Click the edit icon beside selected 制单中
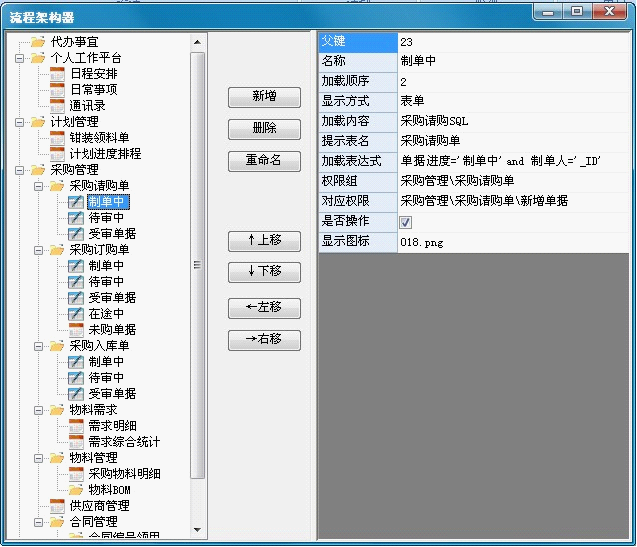The image size is (637, 547). click(x=76, y=202)
